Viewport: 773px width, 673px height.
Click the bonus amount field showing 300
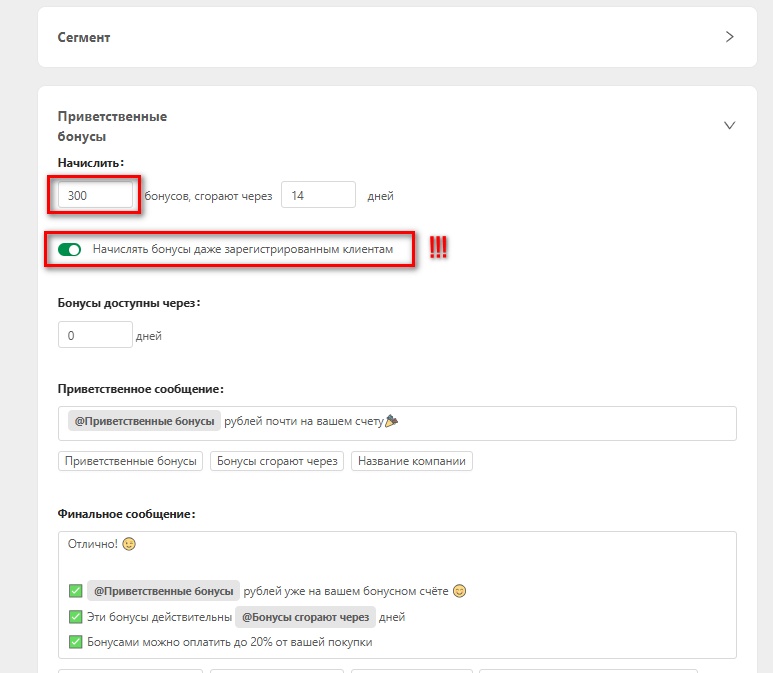click(x=95, y=195)
